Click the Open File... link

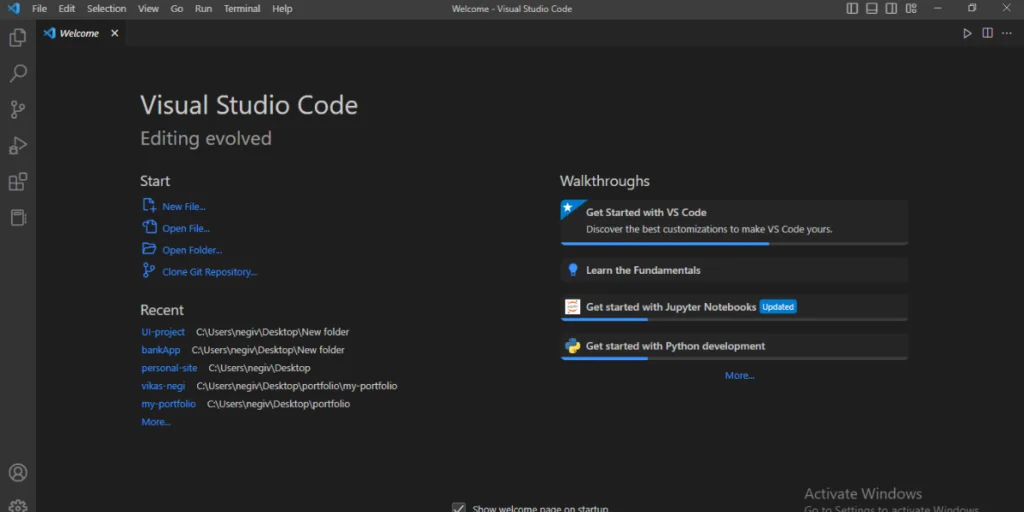(186, 229)
